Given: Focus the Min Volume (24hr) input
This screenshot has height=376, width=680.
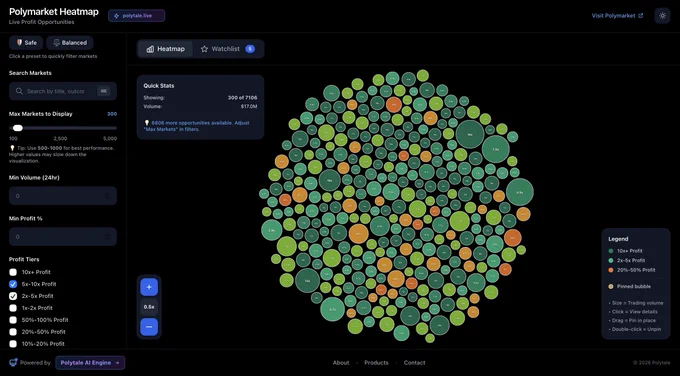Looking at the screenshot, I should [63, 196].
